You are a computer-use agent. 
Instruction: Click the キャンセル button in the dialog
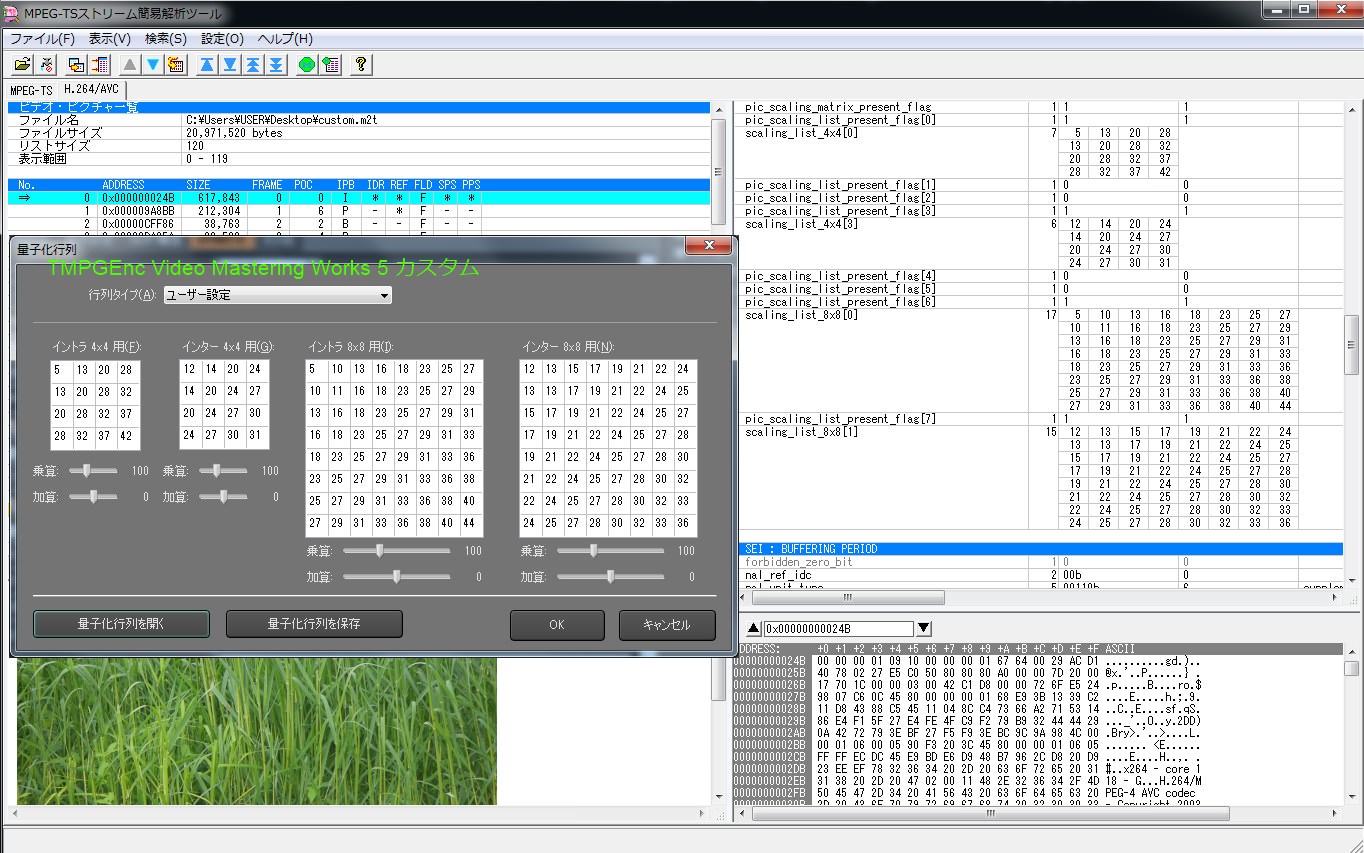[x=667, y=624]
